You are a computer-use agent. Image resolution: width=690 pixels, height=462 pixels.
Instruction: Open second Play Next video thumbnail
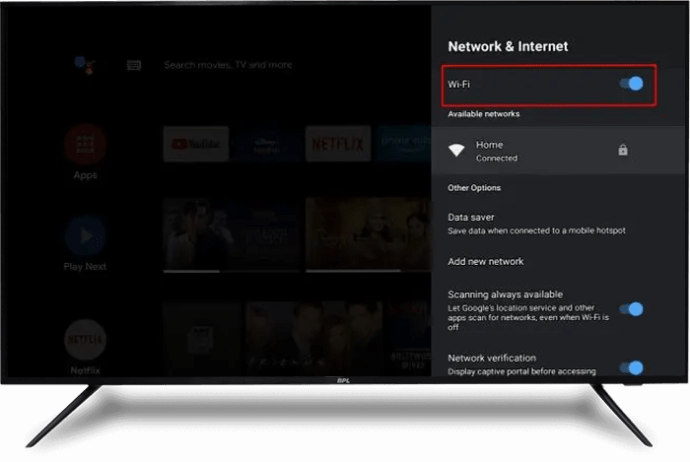pos(368,235)
